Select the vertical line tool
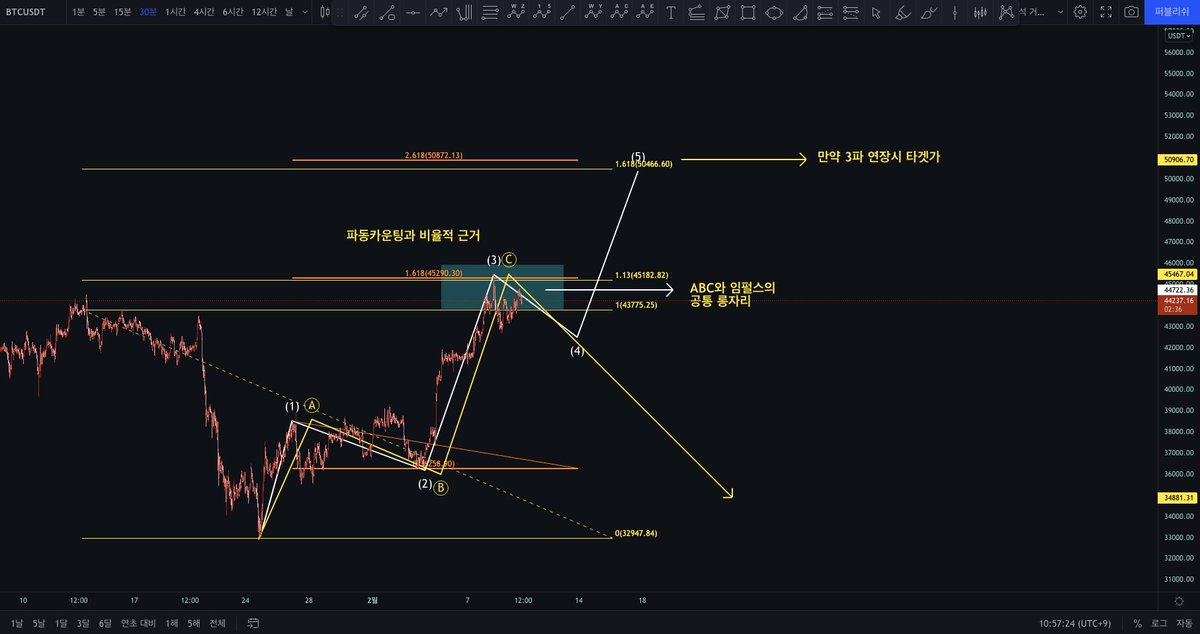 pos(954,14)
